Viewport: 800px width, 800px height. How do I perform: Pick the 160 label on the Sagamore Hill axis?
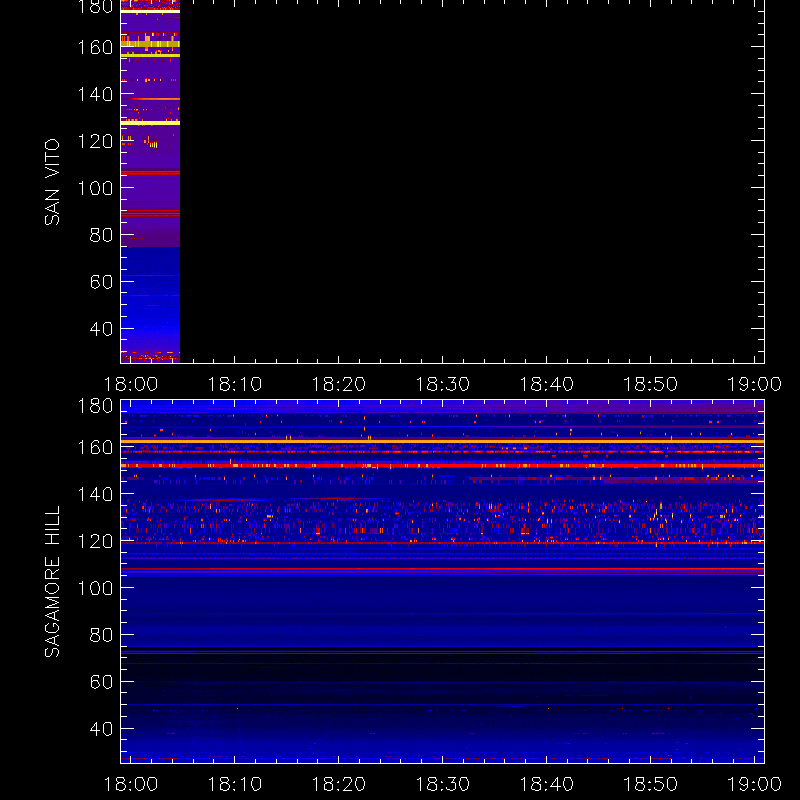pos(95,447)
